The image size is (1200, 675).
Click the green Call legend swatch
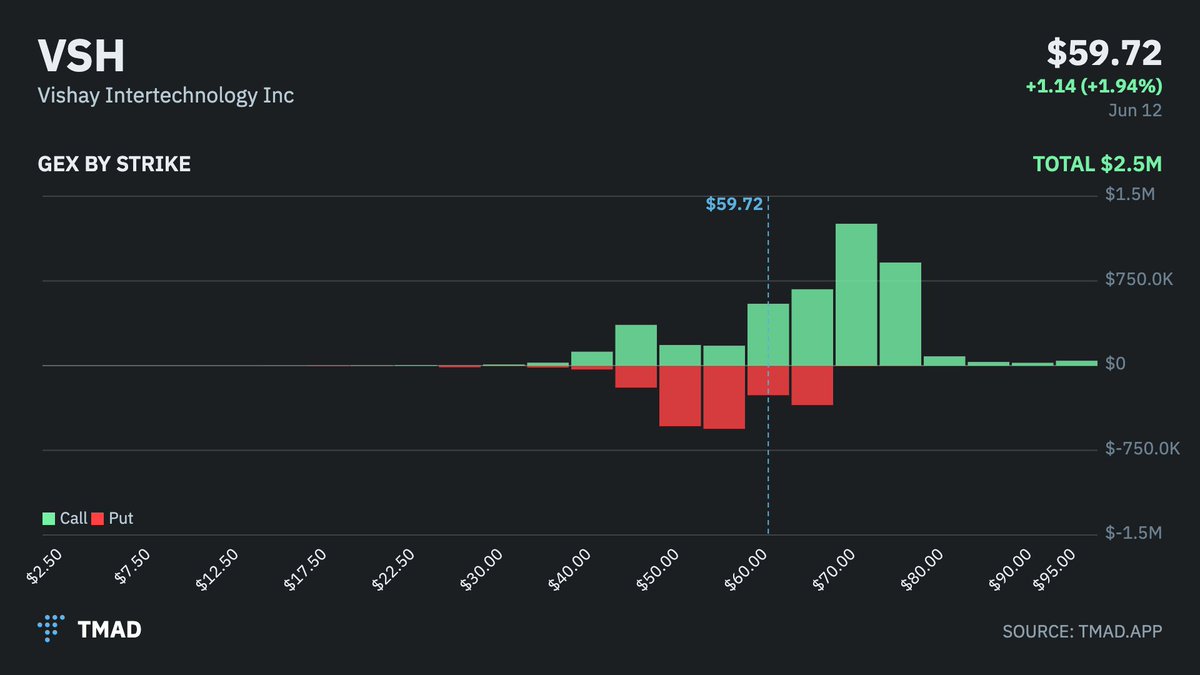tap(48, 518)
